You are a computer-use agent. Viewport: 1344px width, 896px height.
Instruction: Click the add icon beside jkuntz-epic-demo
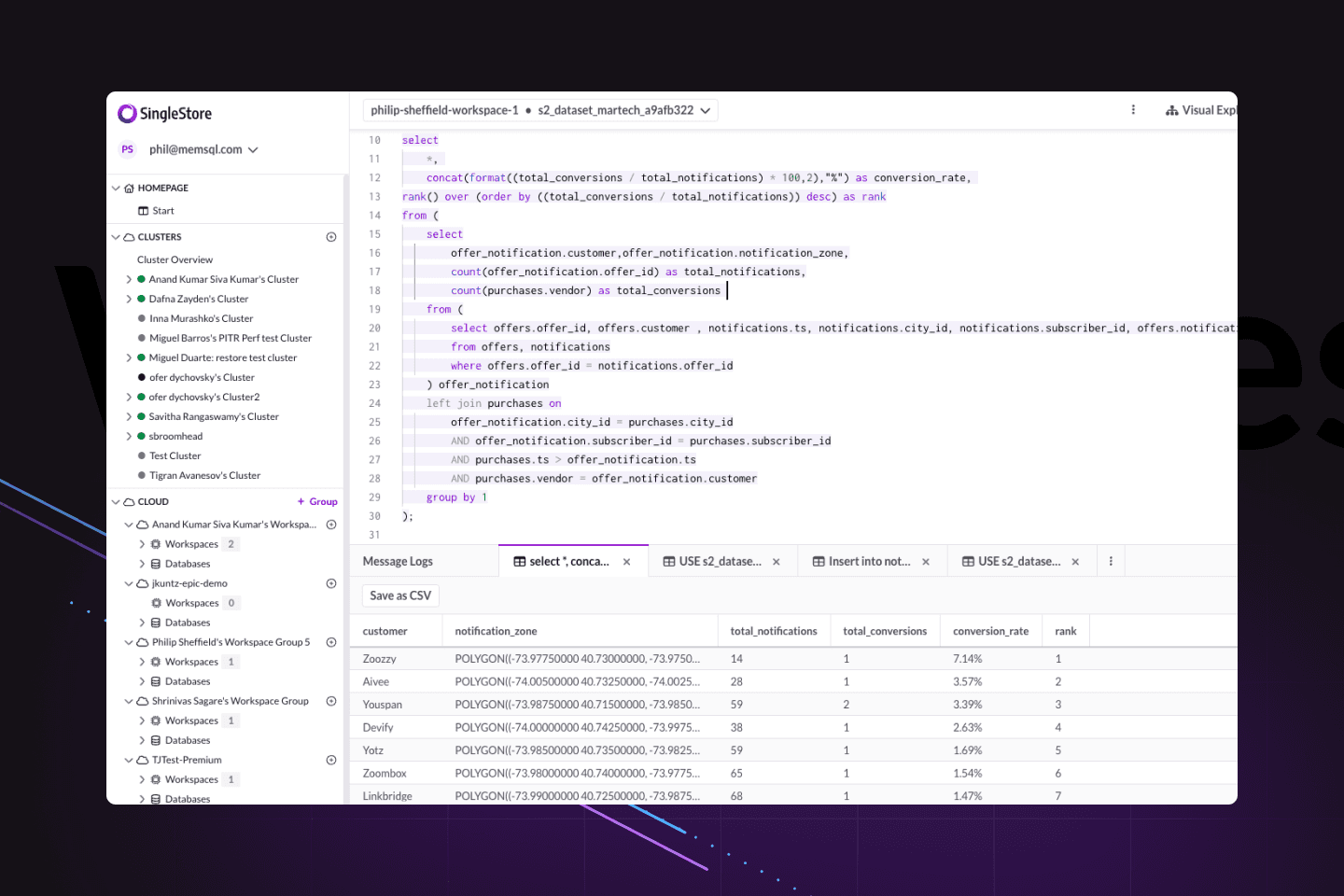point(331,583)
